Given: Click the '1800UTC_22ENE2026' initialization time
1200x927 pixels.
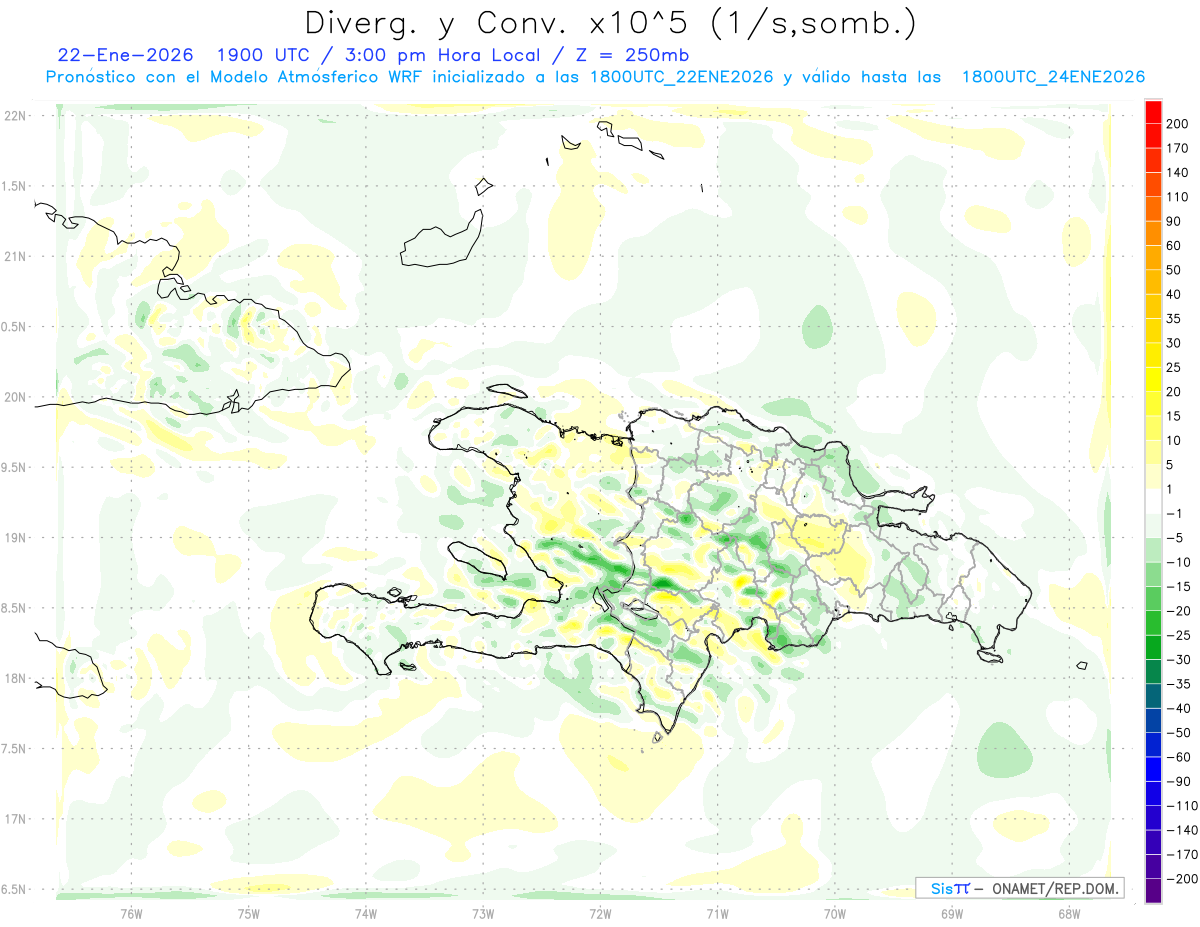Looking at the screenshot, I should pos(682,77).
